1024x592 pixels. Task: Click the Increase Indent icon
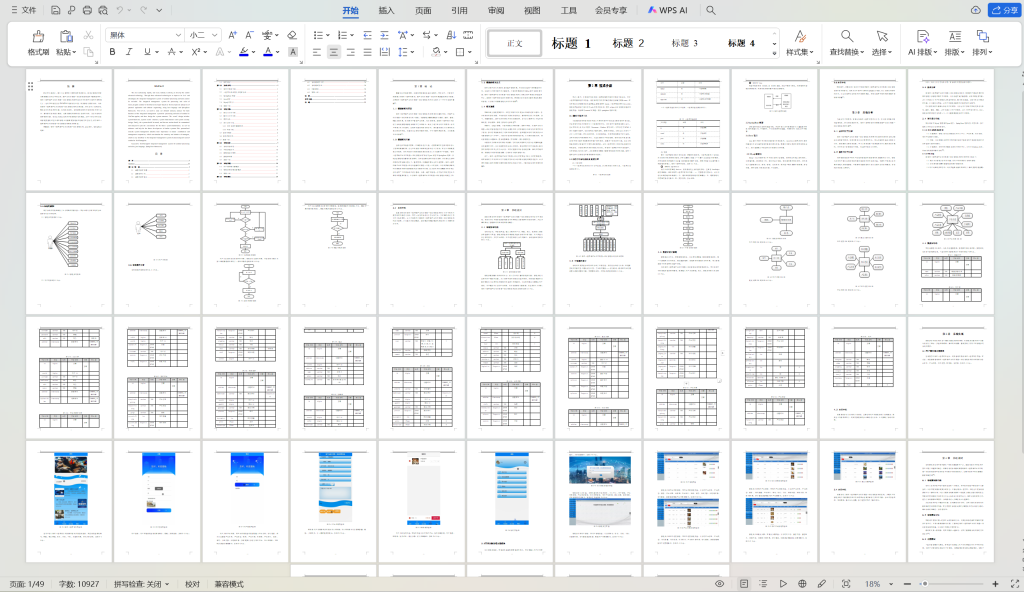384,35
